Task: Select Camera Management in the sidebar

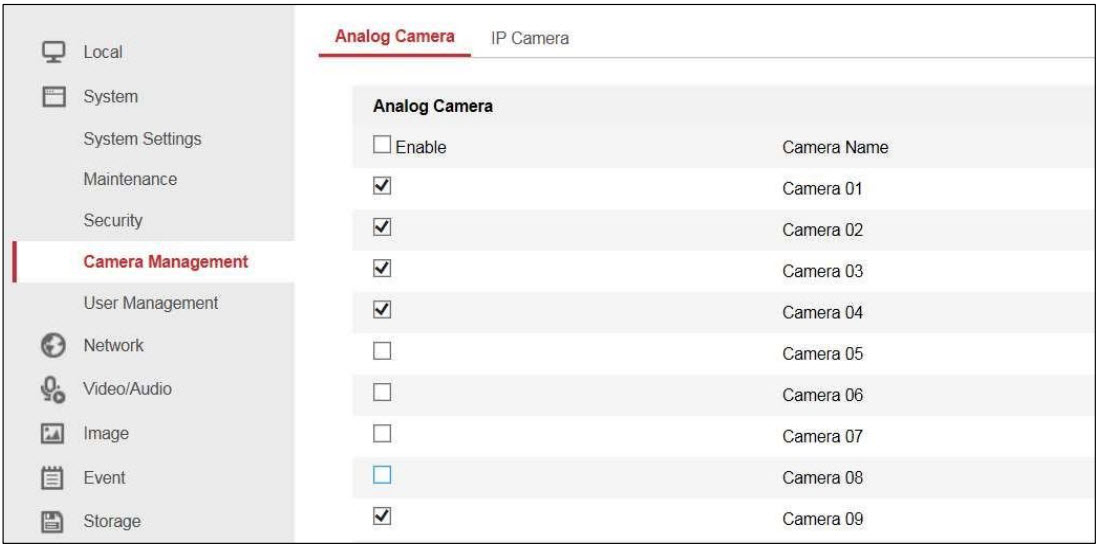Action: (x=165, y=262)
